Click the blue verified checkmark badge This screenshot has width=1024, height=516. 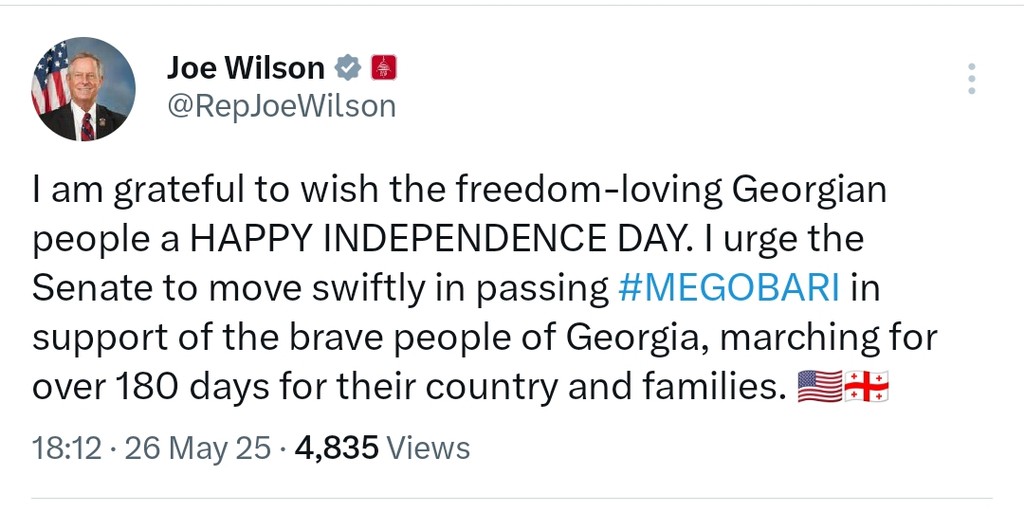348,67
